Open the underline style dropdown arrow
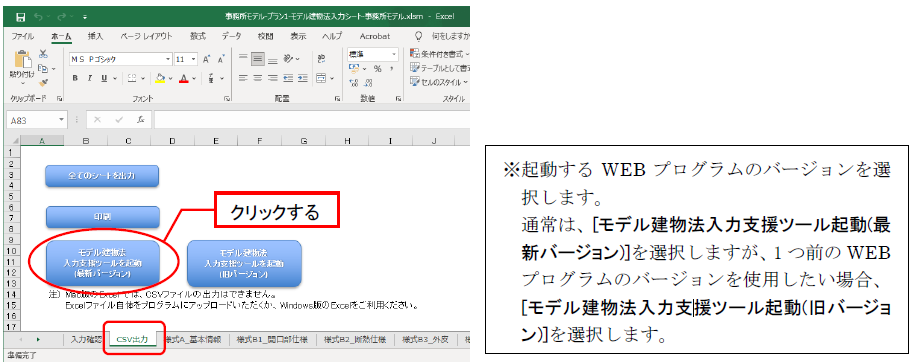This screenshot has width=915, height=364. tap(115, 78)
